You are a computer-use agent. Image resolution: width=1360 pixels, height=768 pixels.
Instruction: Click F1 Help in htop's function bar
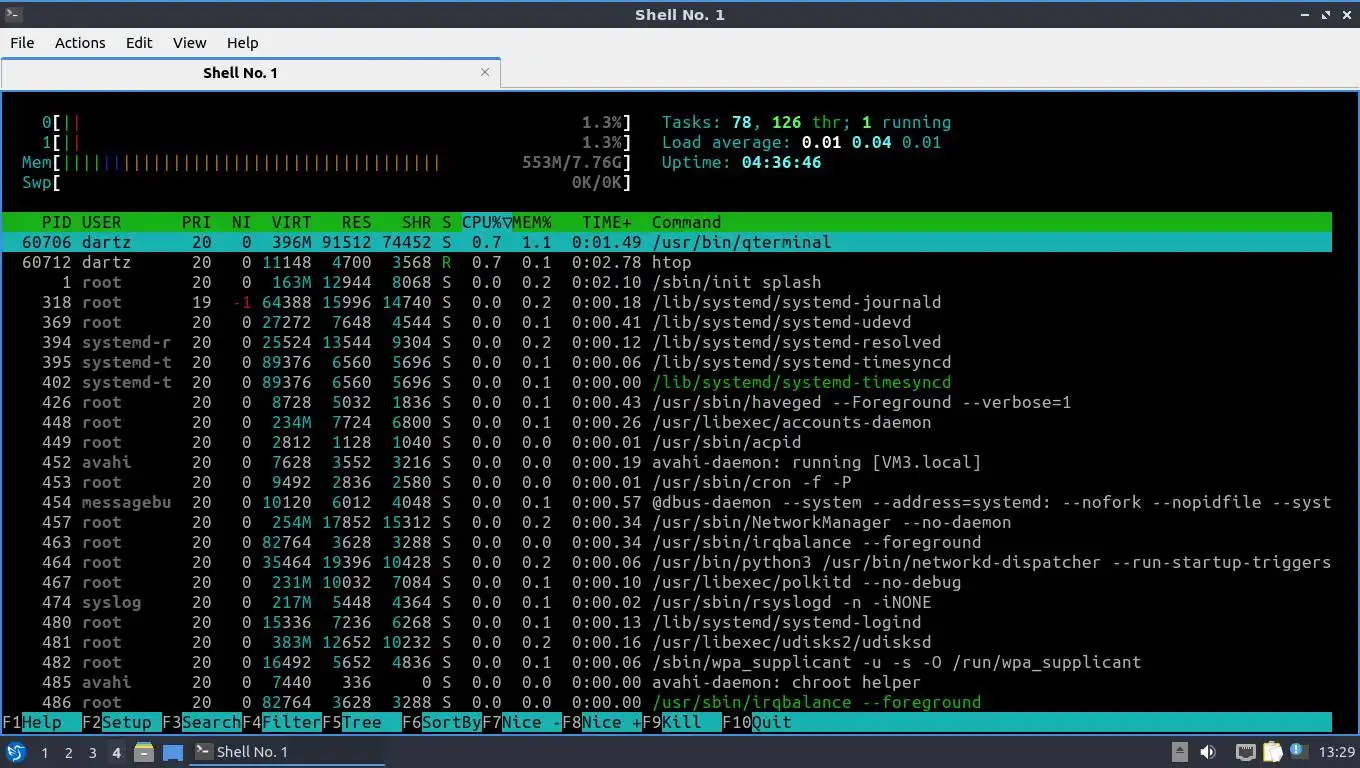(x=41, y=722)
